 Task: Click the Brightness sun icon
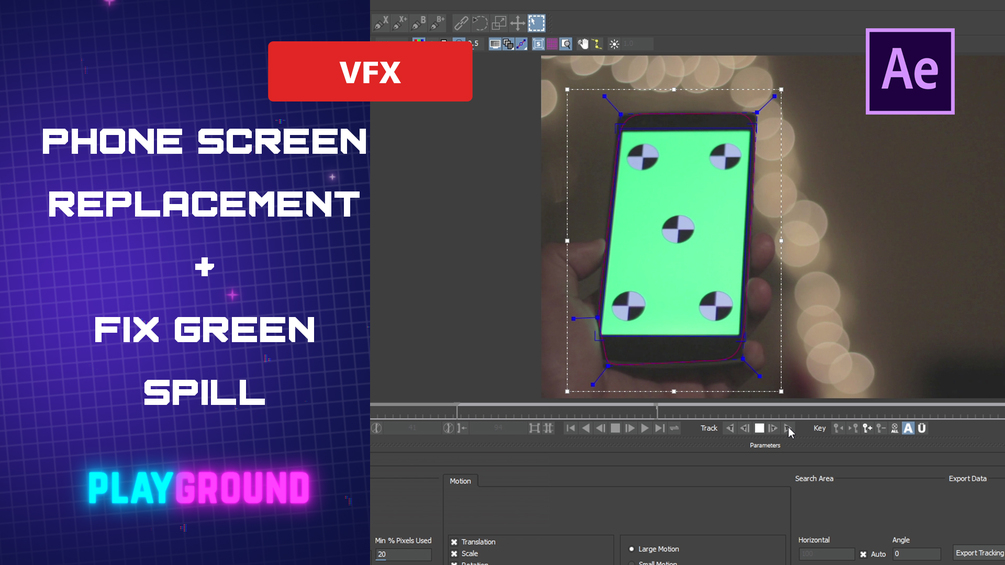coord(614,44)
